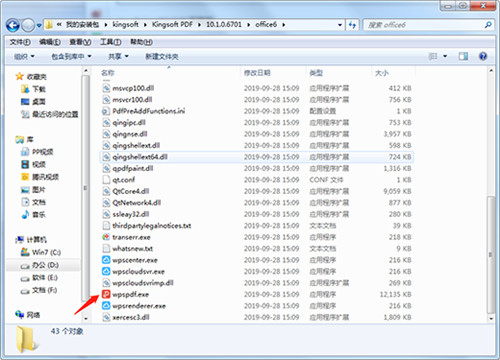Screen dimensions: 500x360
Task: Click the transerr.exe file icon
Action: click(106, 237)
